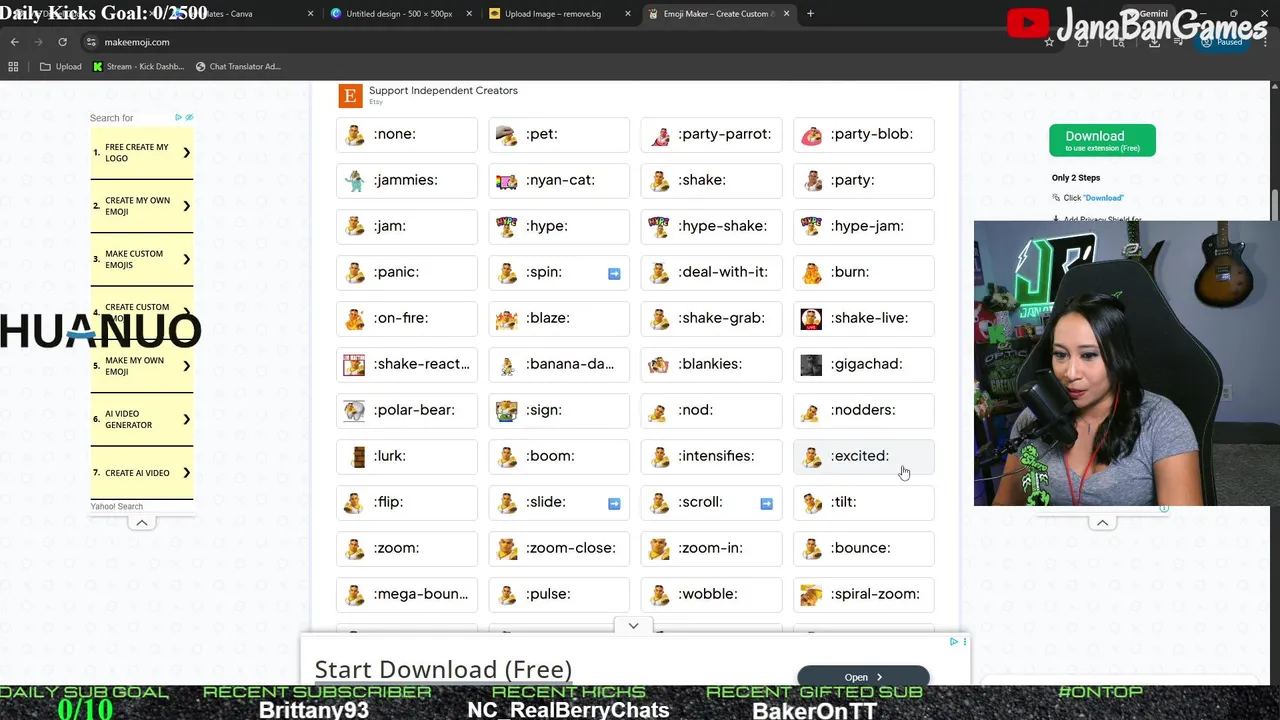Select the :nyan-cat: emoji
Viewport: 1280px width, 720px height.
click(559, 180)
